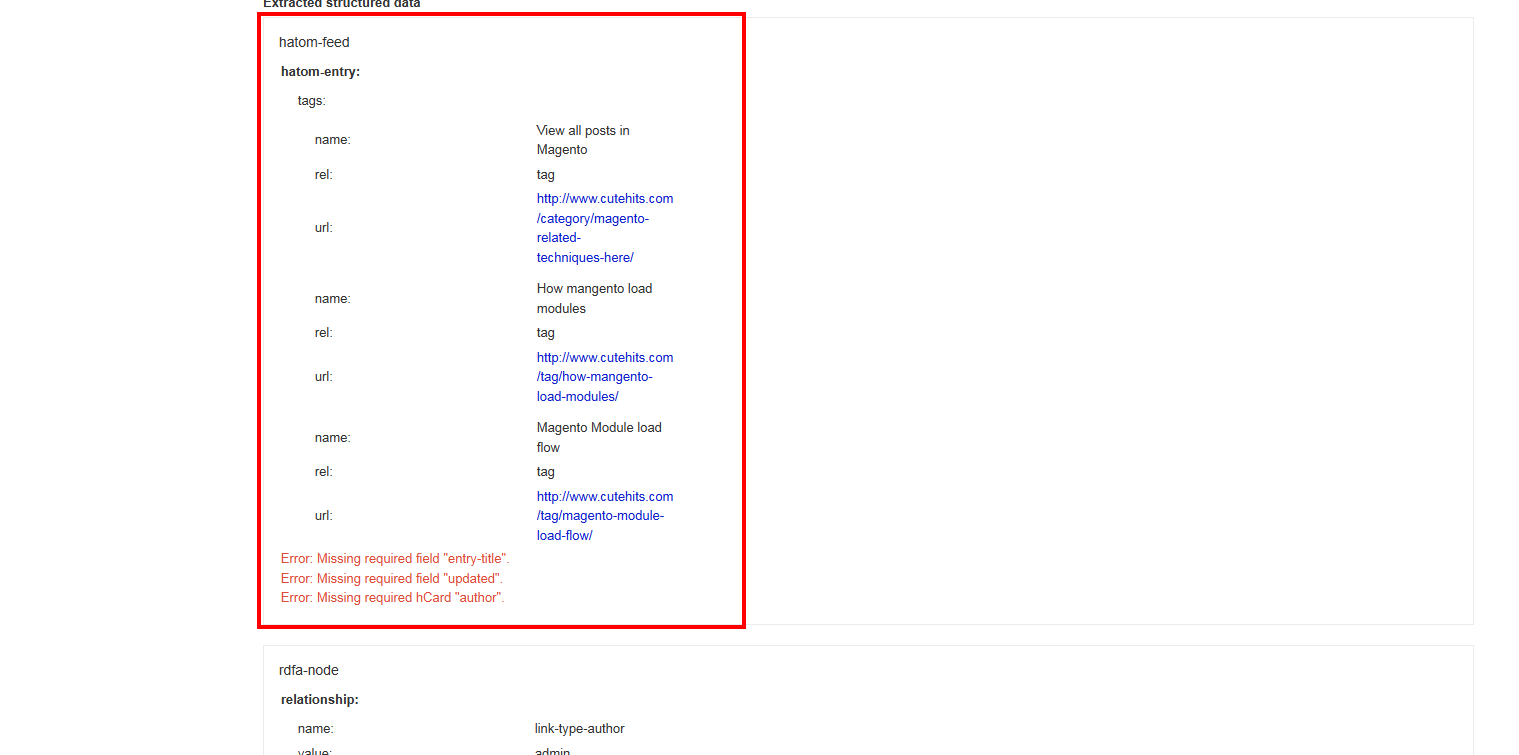Click 'name:' label beside 'link-type-author'
The height and width of the screenshot is (755, 1519).
316,729
